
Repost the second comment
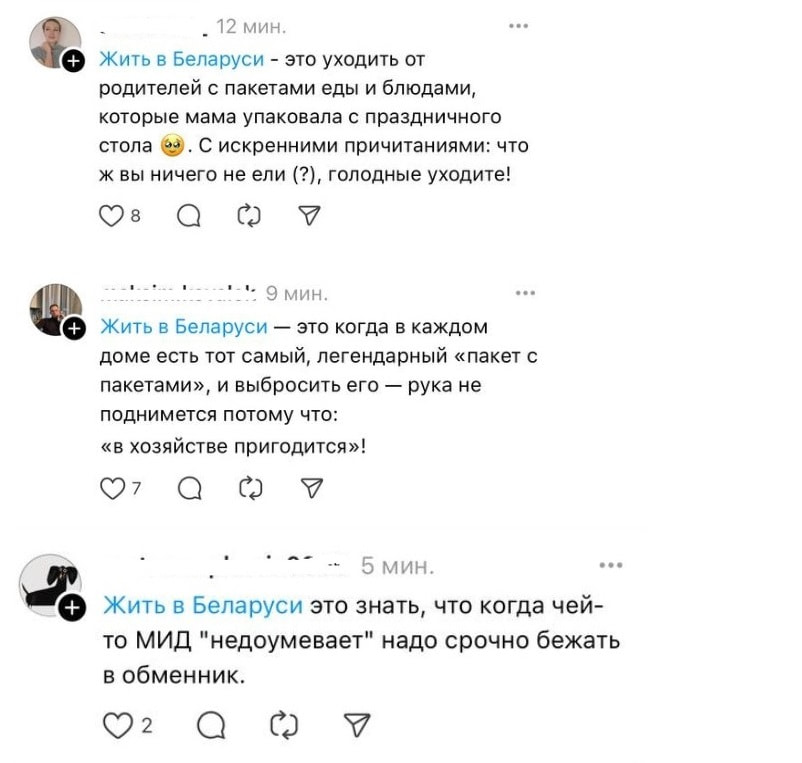point(250,488)
